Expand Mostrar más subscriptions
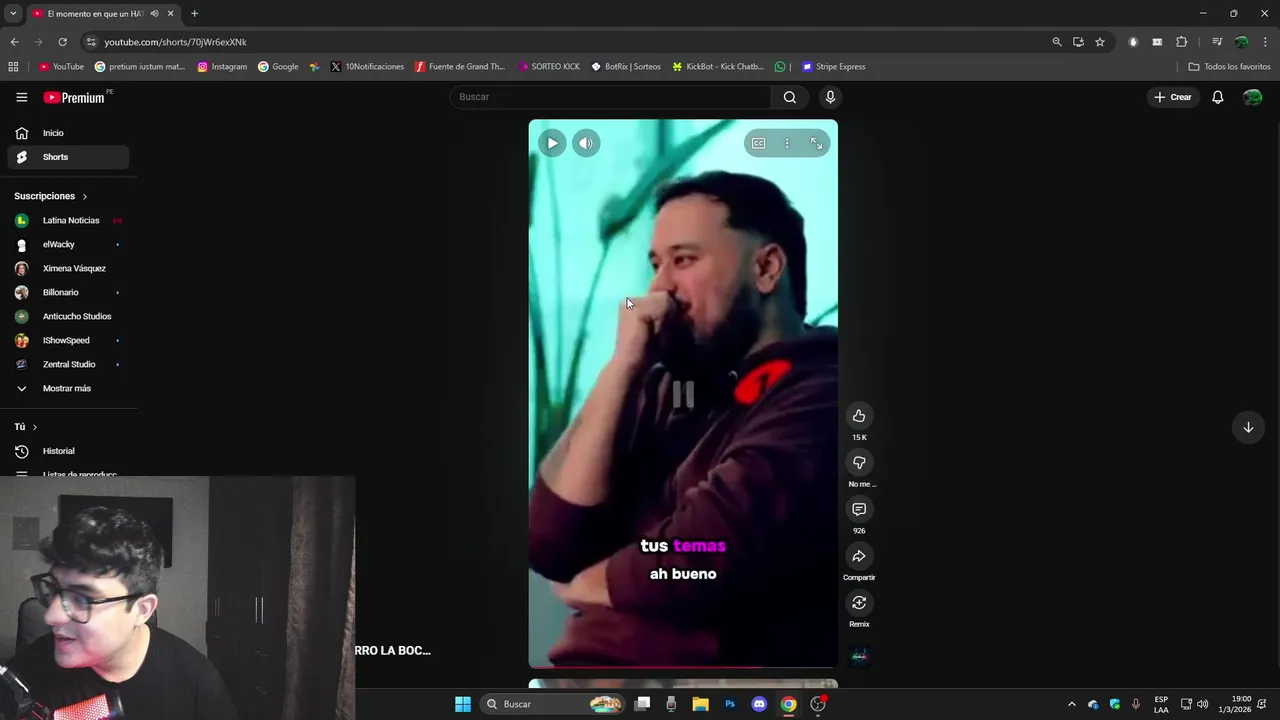1280x720 pixels. [68, 388]
